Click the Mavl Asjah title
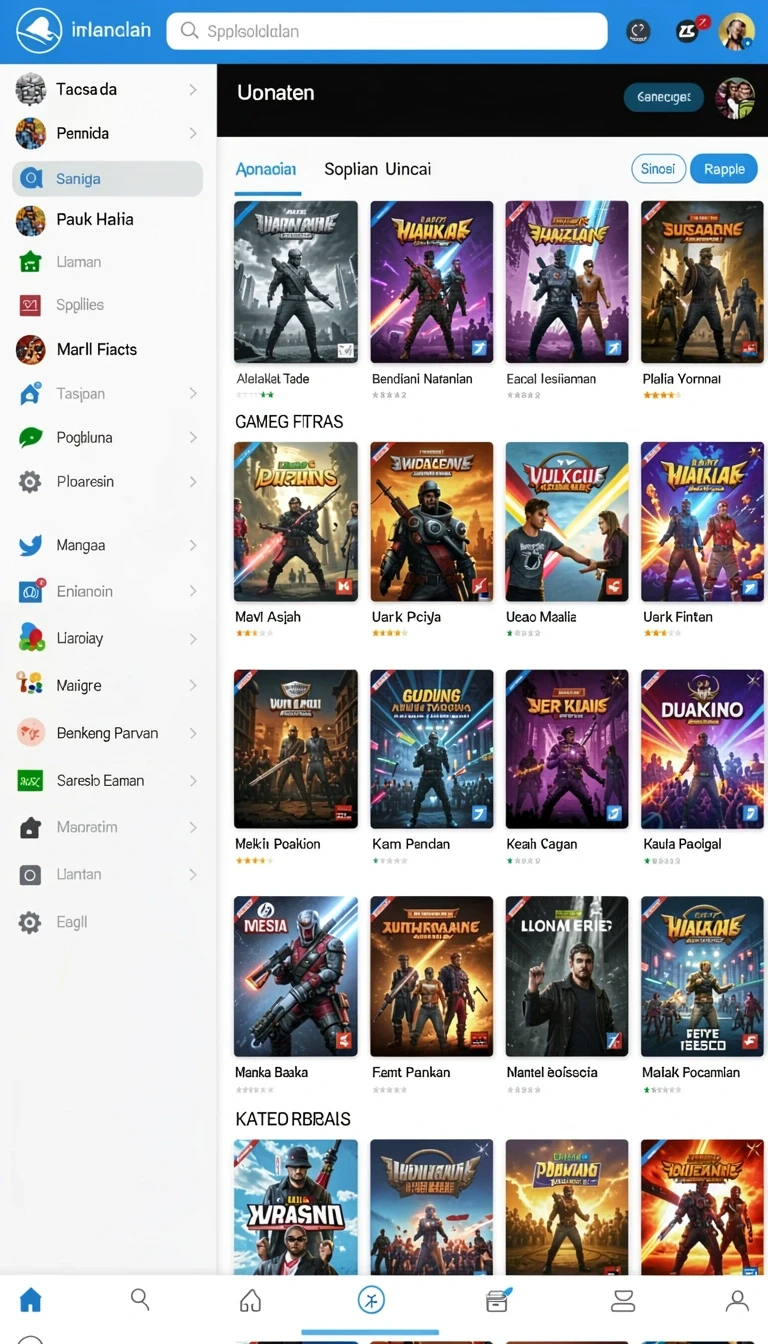This screenshot has width=768, height=1344. click(268, 617)
